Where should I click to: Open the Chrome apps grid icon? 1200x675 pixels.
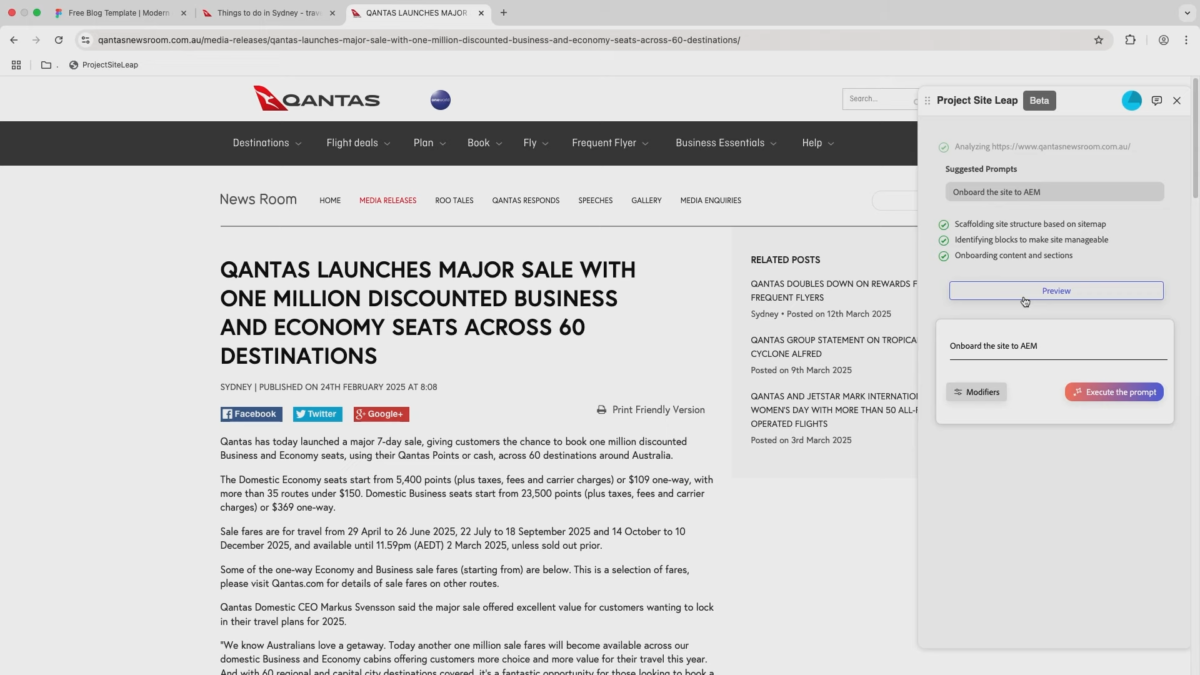pos(16,65)
